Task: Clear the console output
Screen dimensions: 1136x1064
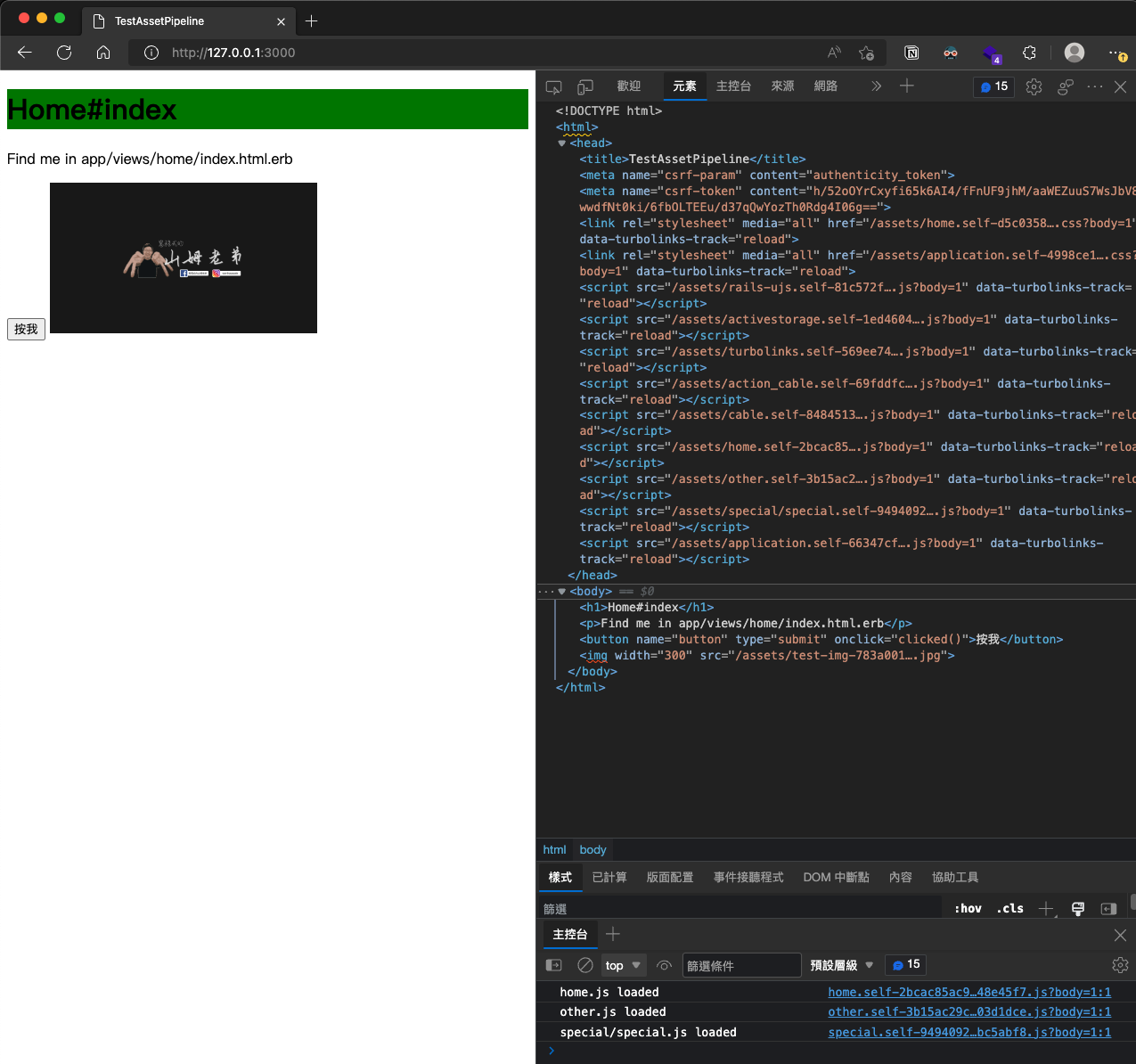Action: [x=585, y=965]
